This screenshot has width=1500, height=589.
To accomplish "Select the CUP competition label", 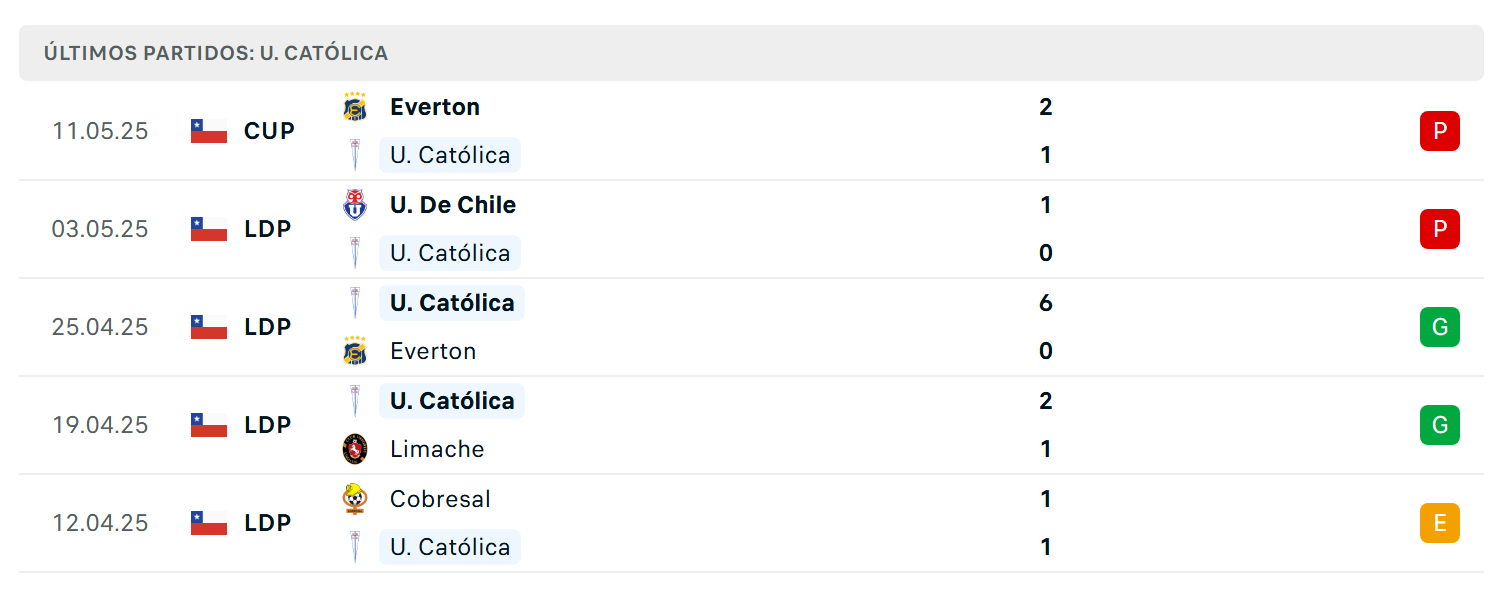I will (x=269, y=131).
